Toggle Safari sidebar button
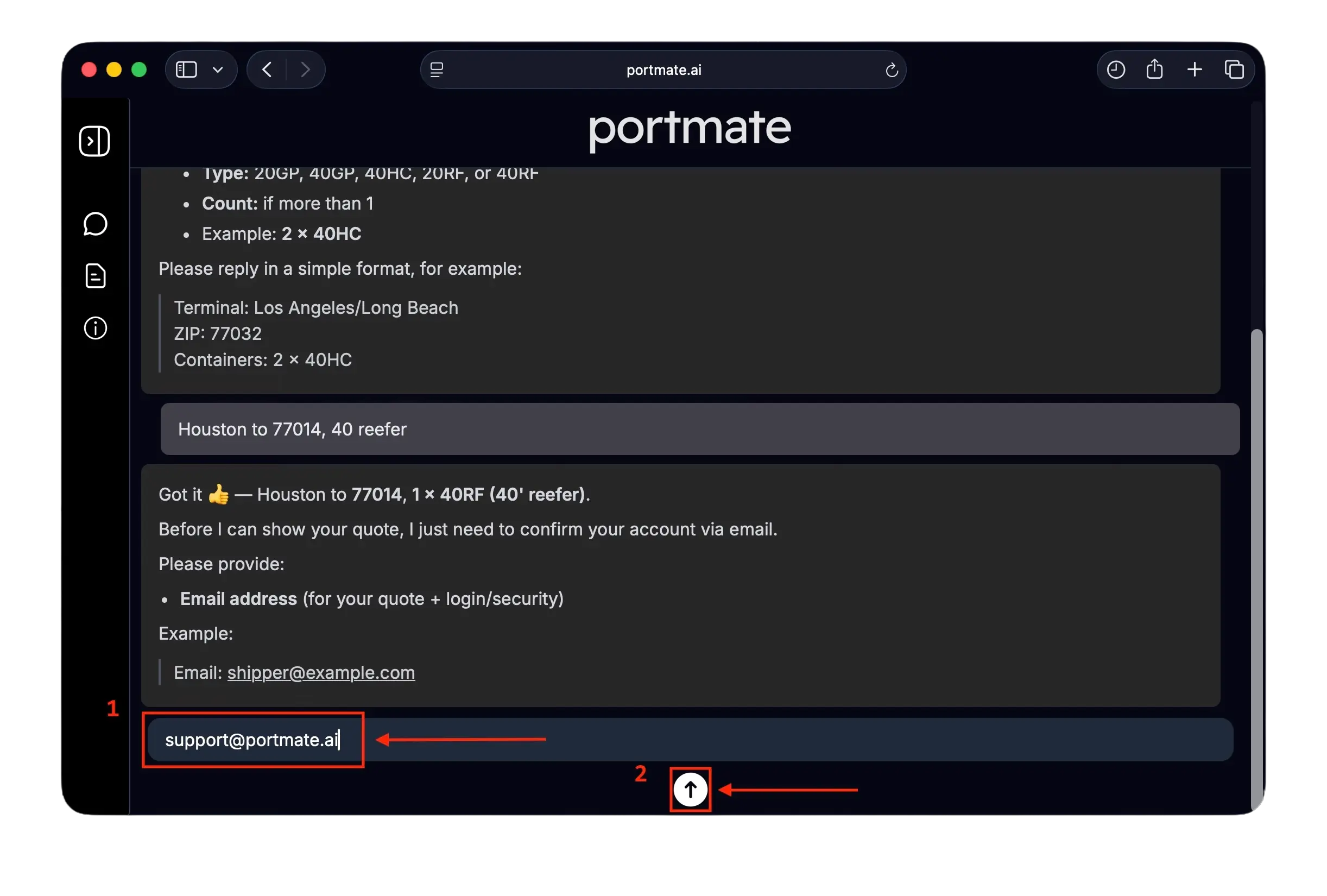This screenshot has width=1327, height=896. click(186, 70)
